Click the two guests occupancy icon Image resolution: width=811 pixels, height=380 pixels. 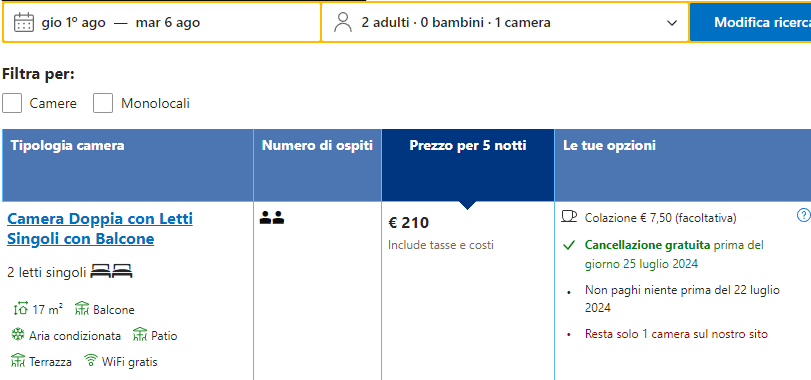(272, 218)
